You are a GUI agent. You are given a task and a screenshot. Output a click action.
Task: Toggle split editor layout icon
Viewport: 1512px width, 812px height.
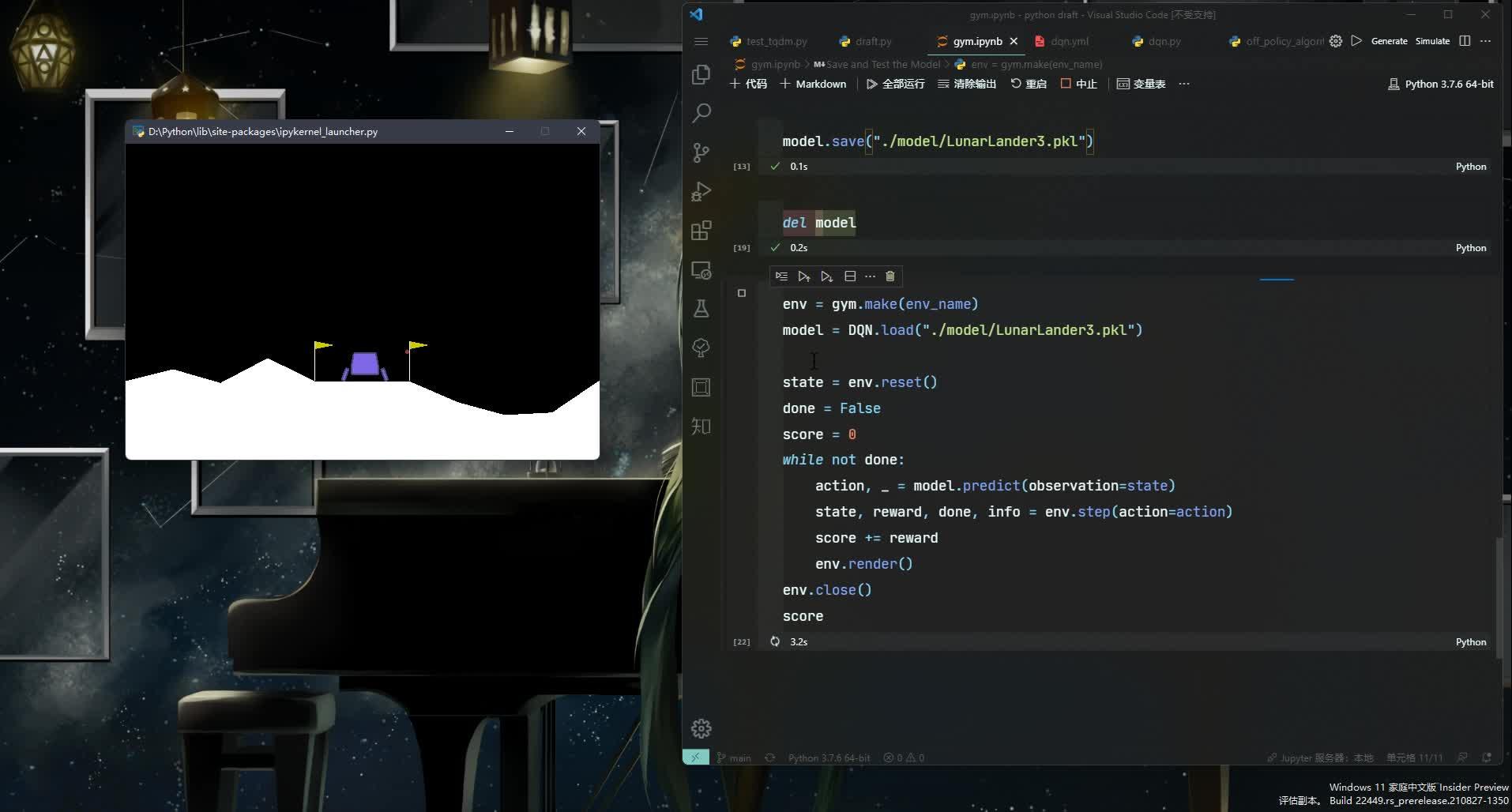1465,41
